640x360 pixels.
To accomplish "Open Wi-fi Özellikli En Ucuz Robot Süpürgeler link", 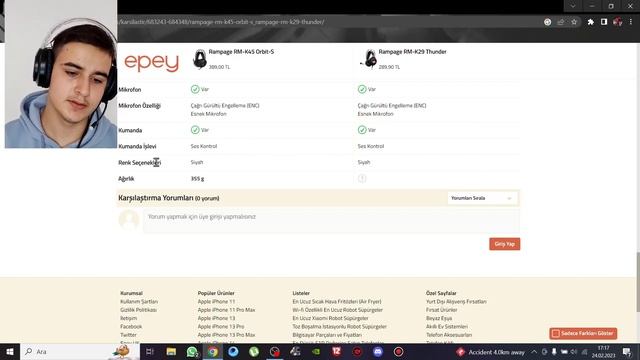I will [x=338, y=310].
